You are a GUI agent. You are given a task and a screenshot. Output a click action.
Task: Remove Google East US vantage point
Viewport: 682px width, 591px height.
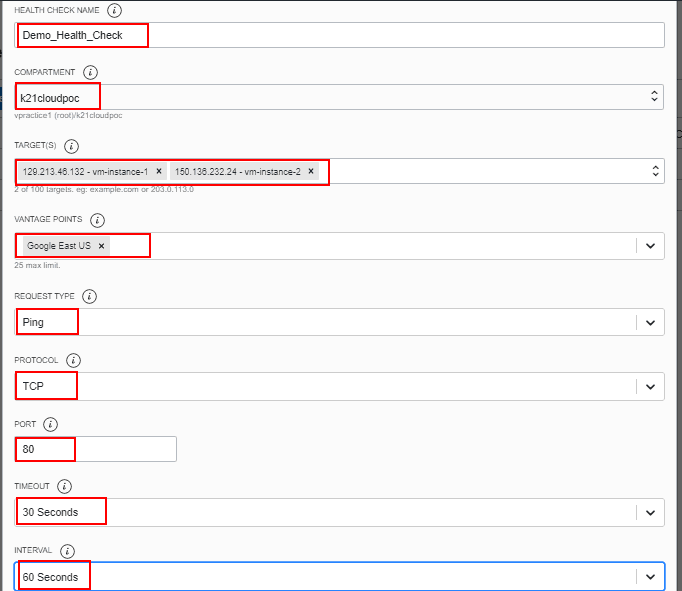[x=101, y=246]
